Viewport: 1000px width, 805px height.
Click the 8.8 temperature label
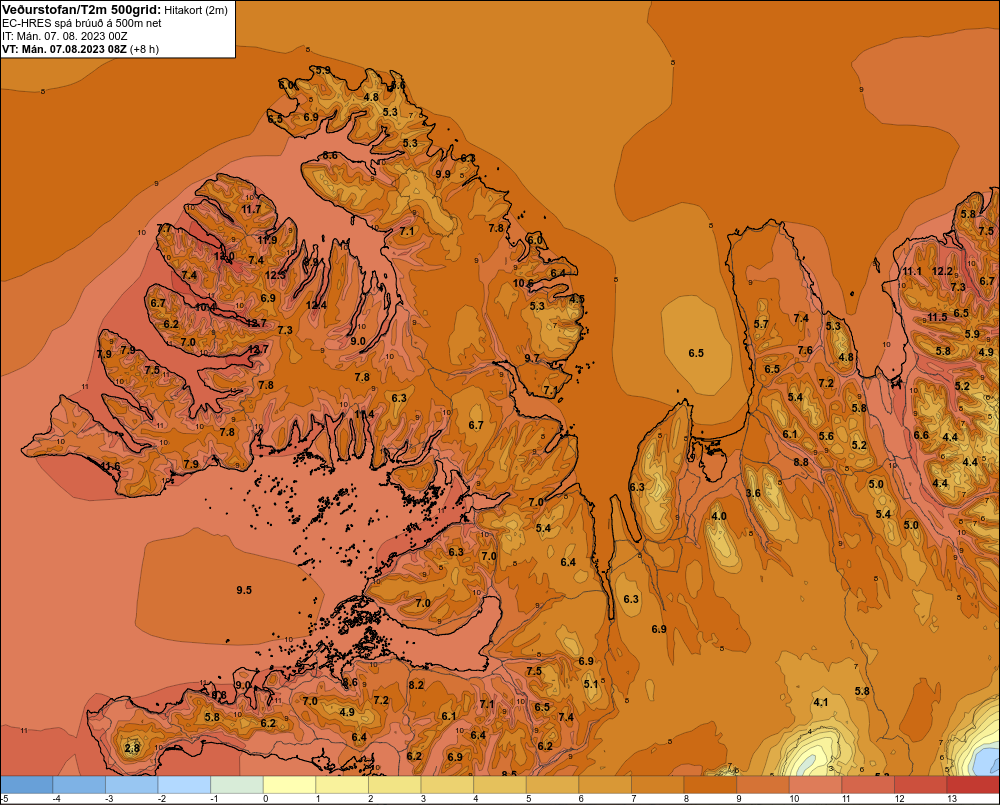(801, 462)
